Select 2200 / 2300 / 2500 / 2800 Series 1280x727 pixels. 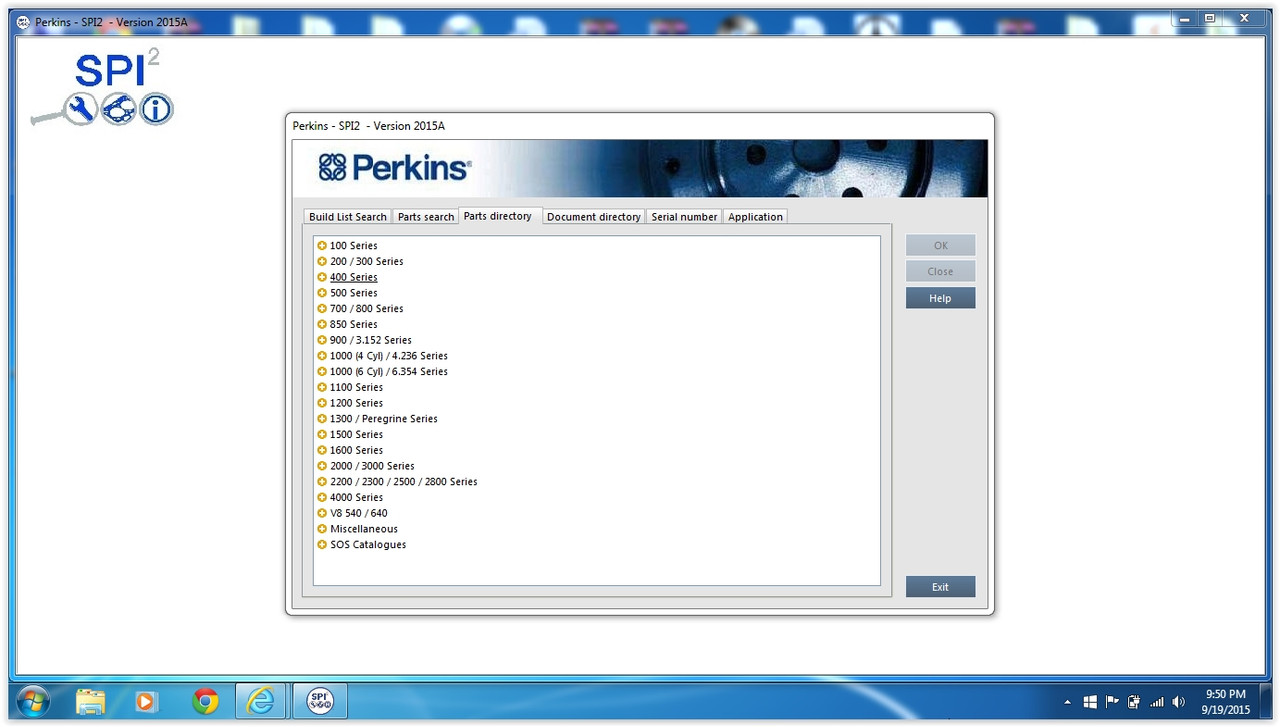pos(404,482)
